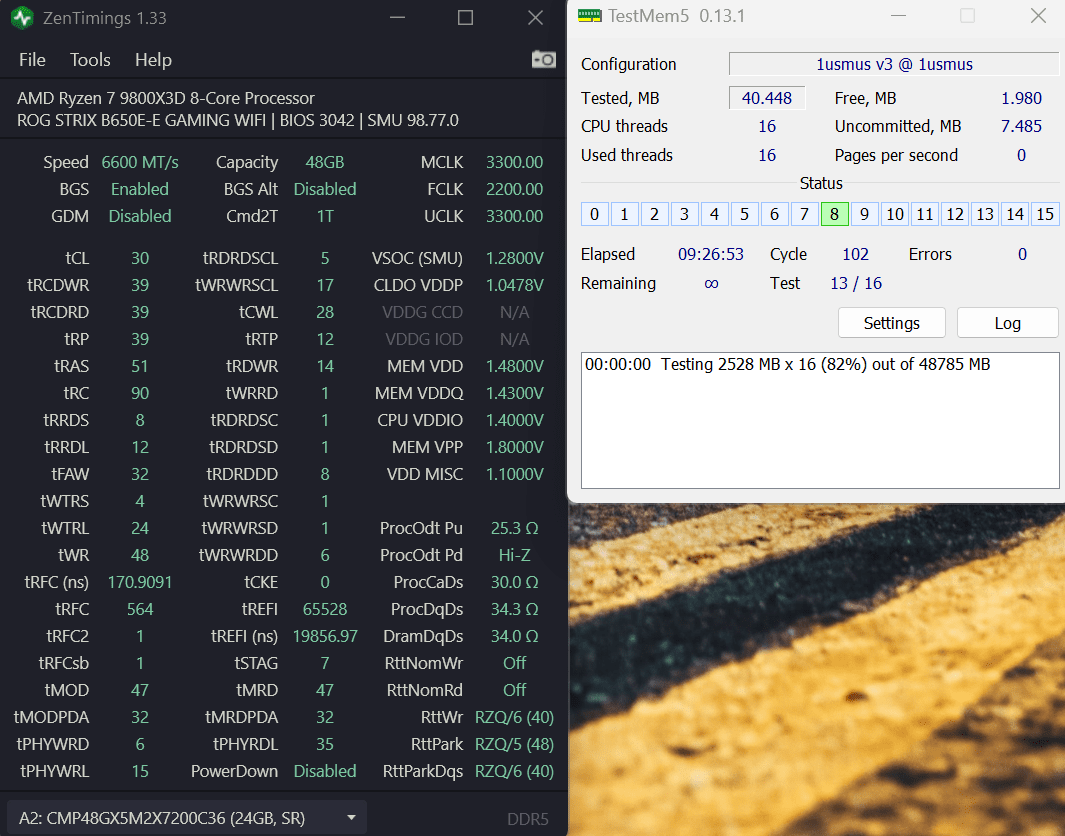This screenshot has width=1065, height=836.
Task: Click the PowerDown Disabled value
Action: (325, 771)
